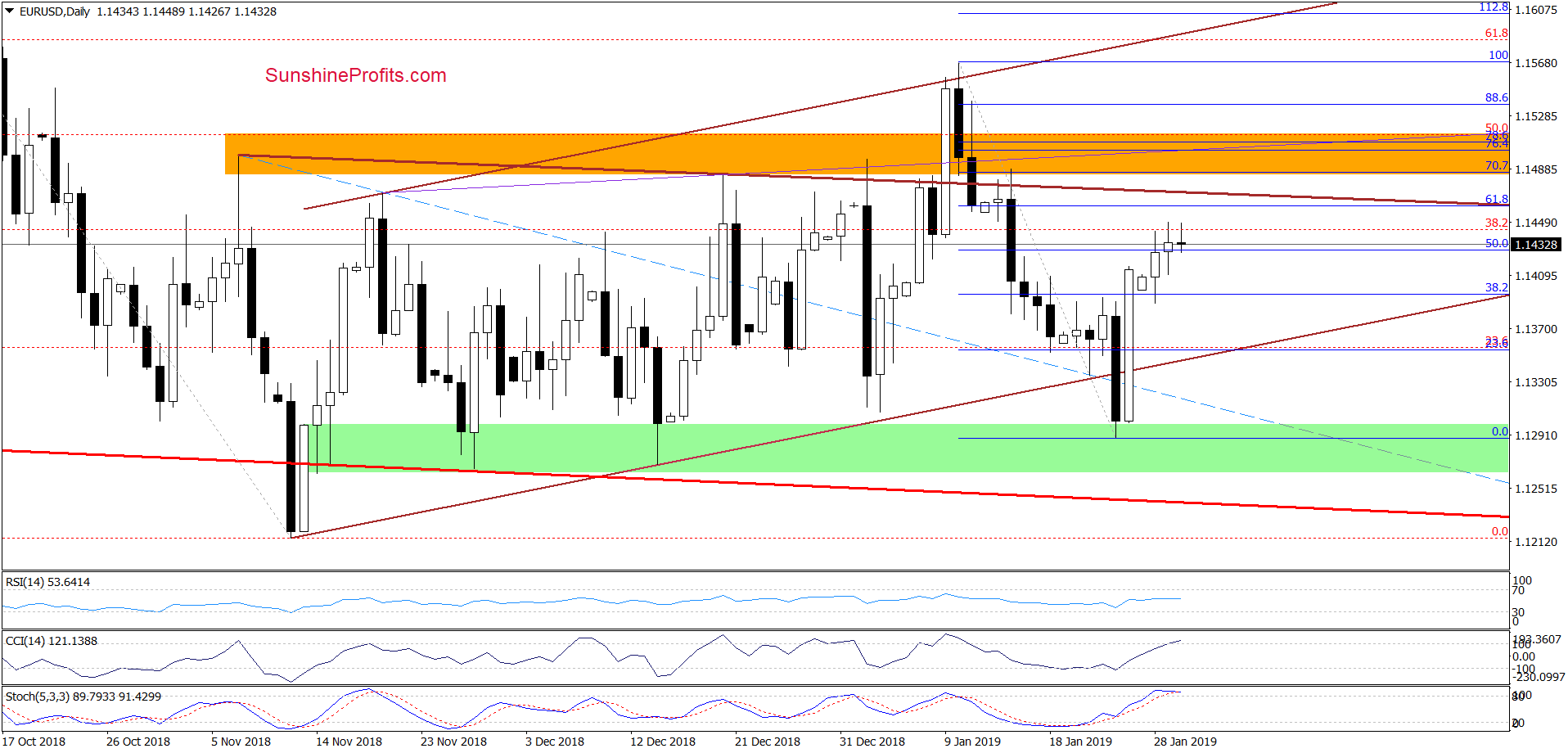Select the blue 38.2 Fibonacci level label
Screen dimensions: 1568x753
(x=1497, y=287)
